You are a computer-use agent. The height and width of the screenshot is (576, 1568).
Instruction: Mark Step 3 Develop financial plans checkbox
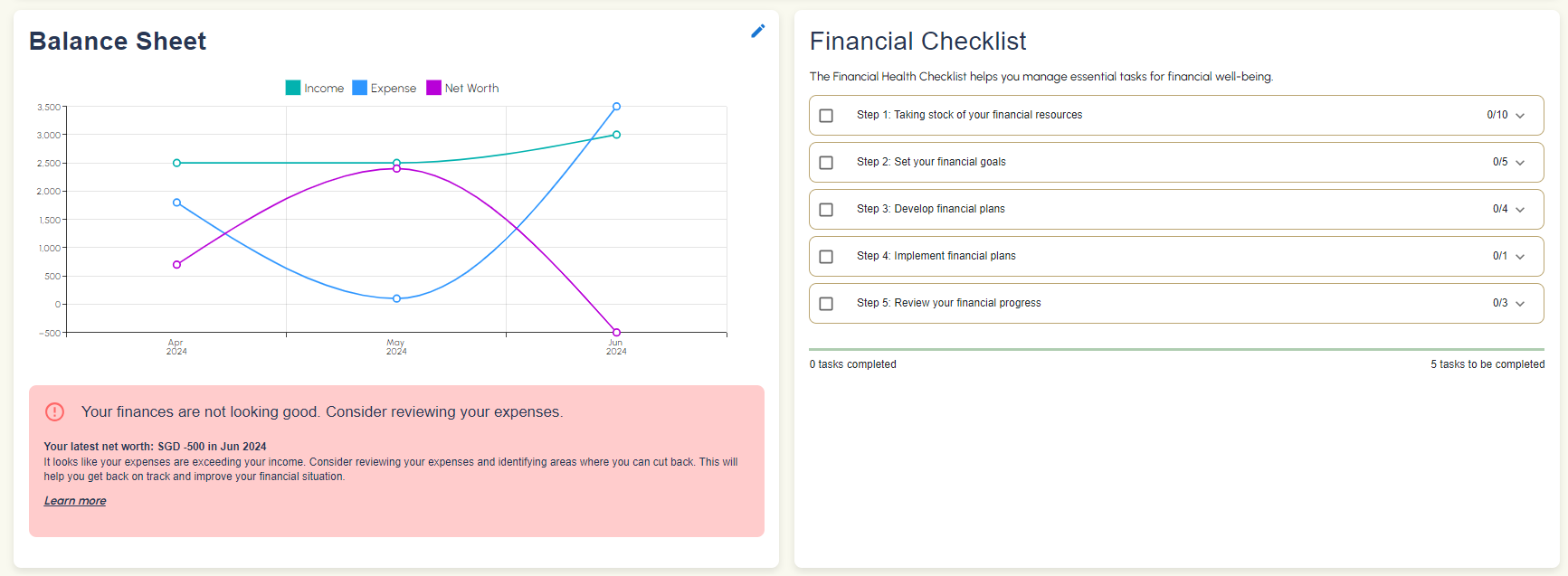[x=826, y=210]
